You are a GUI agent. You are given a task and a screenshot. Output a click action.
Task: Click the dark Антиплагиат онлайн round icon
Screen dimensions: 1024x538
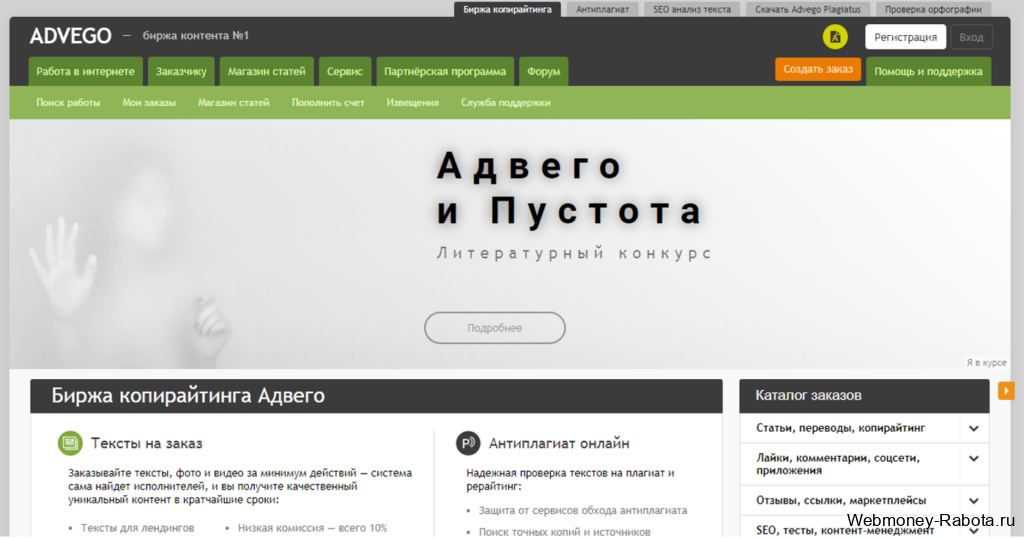coord(468,443)
